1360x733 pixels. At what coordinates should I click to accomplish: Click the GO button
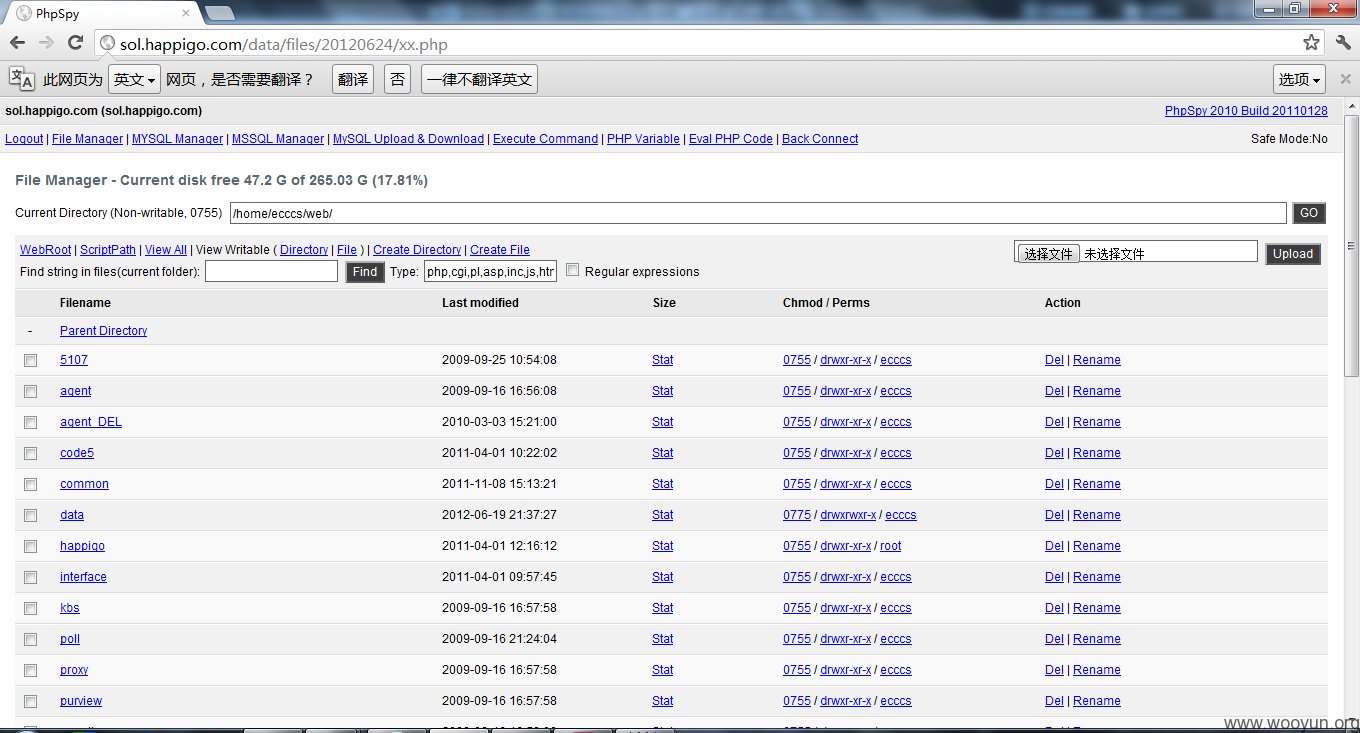point(1309,213)
